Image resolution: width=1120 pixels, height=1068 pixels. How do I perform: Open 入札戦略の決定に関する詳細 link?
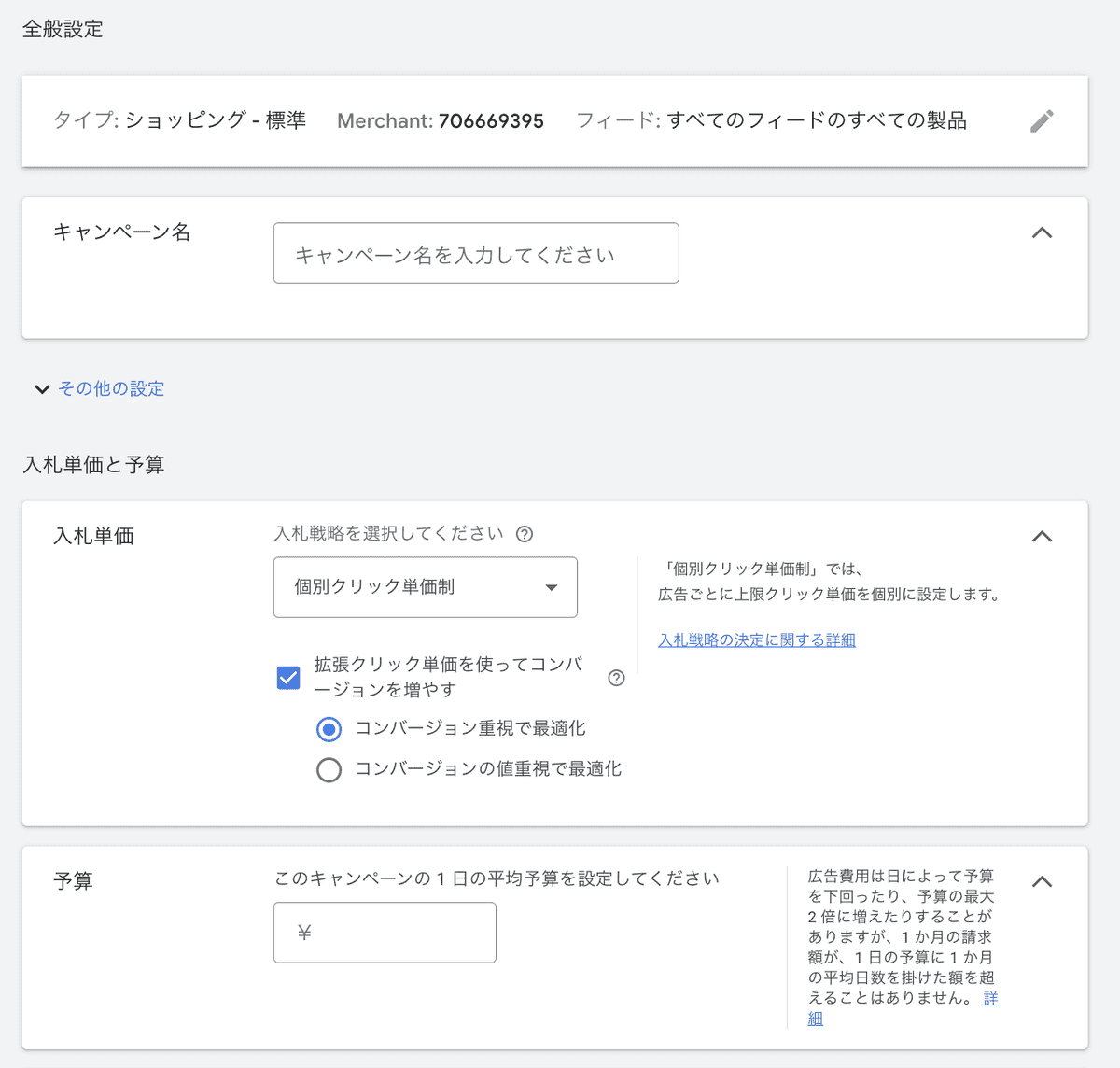coord(757,639)
